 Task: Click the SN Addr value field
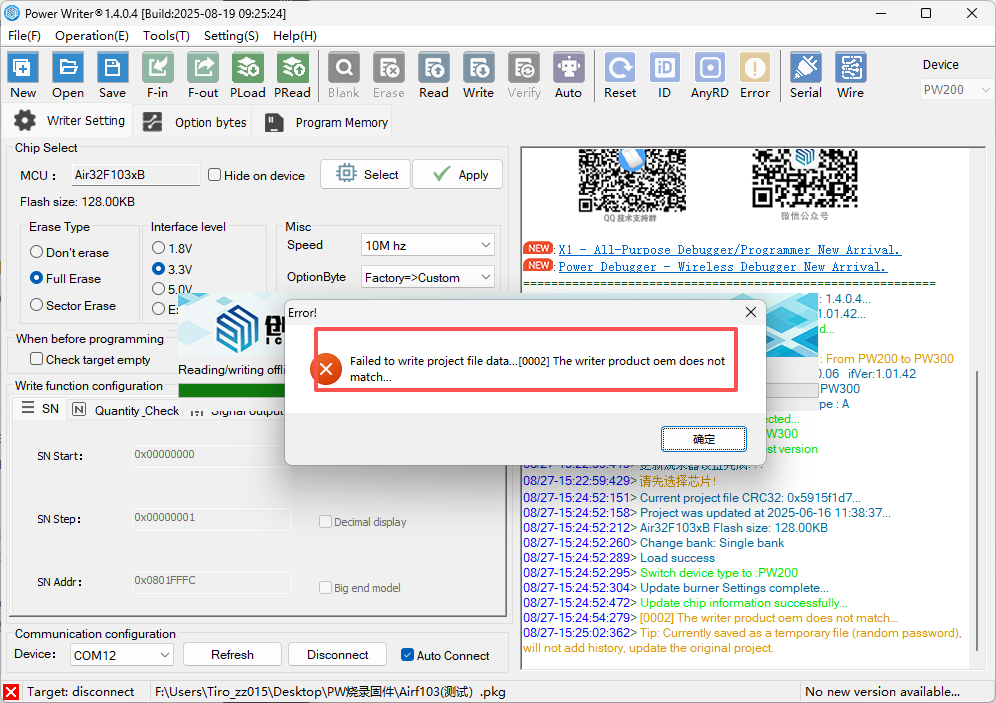pos(212,581)
